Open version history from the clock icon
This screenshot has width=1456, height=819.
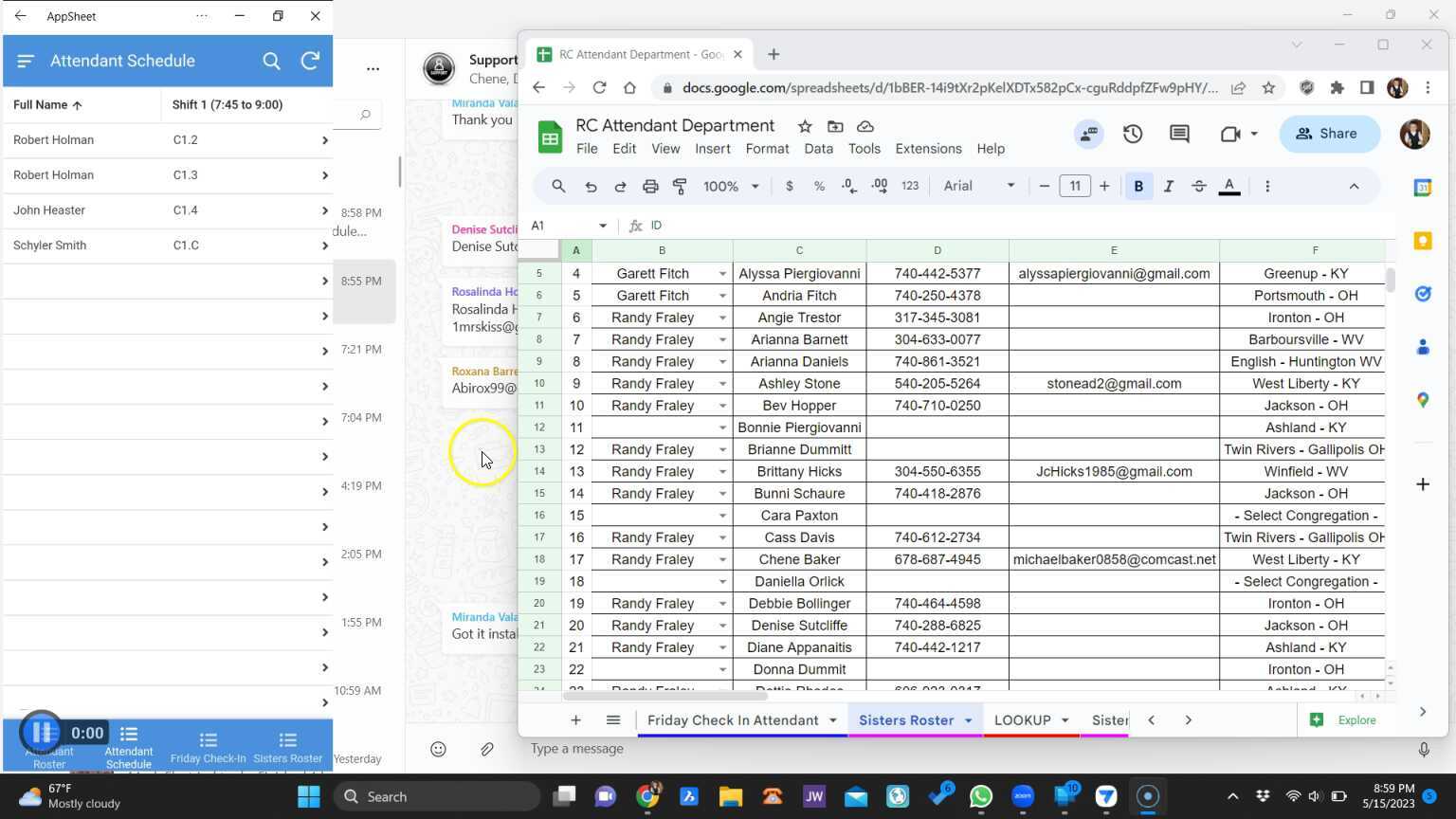(x=1132, y=134)
